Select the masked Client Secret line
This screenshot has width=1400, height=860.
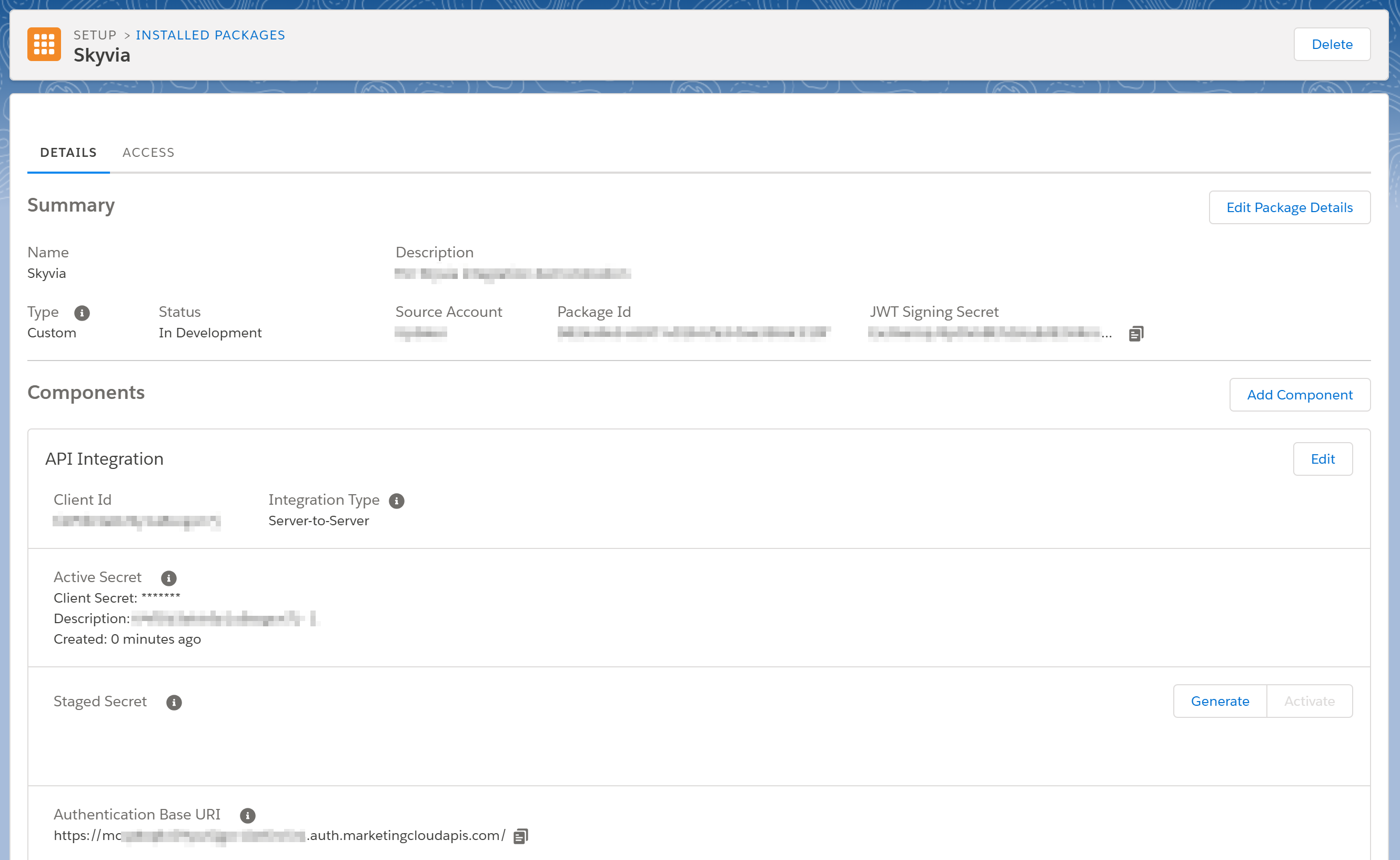point(117,598)
